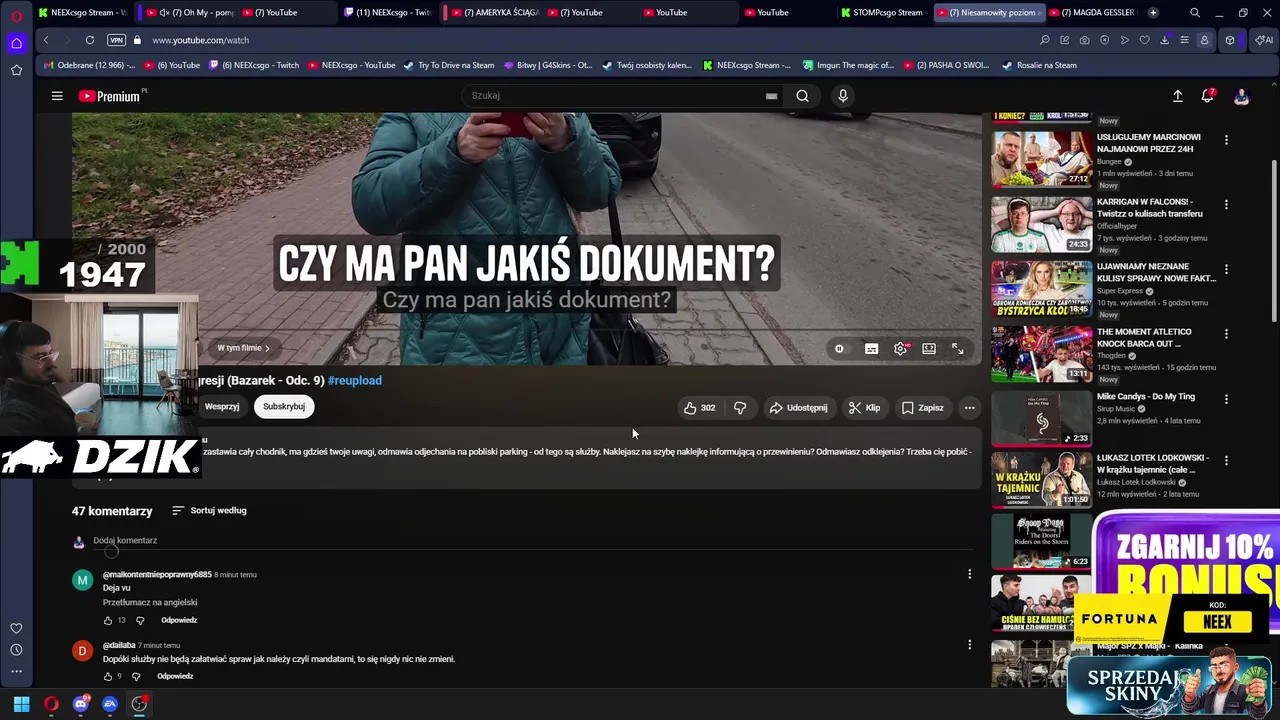Dislike the video
The width and height of the screenshot is (1280, 720).
point(740,408)
